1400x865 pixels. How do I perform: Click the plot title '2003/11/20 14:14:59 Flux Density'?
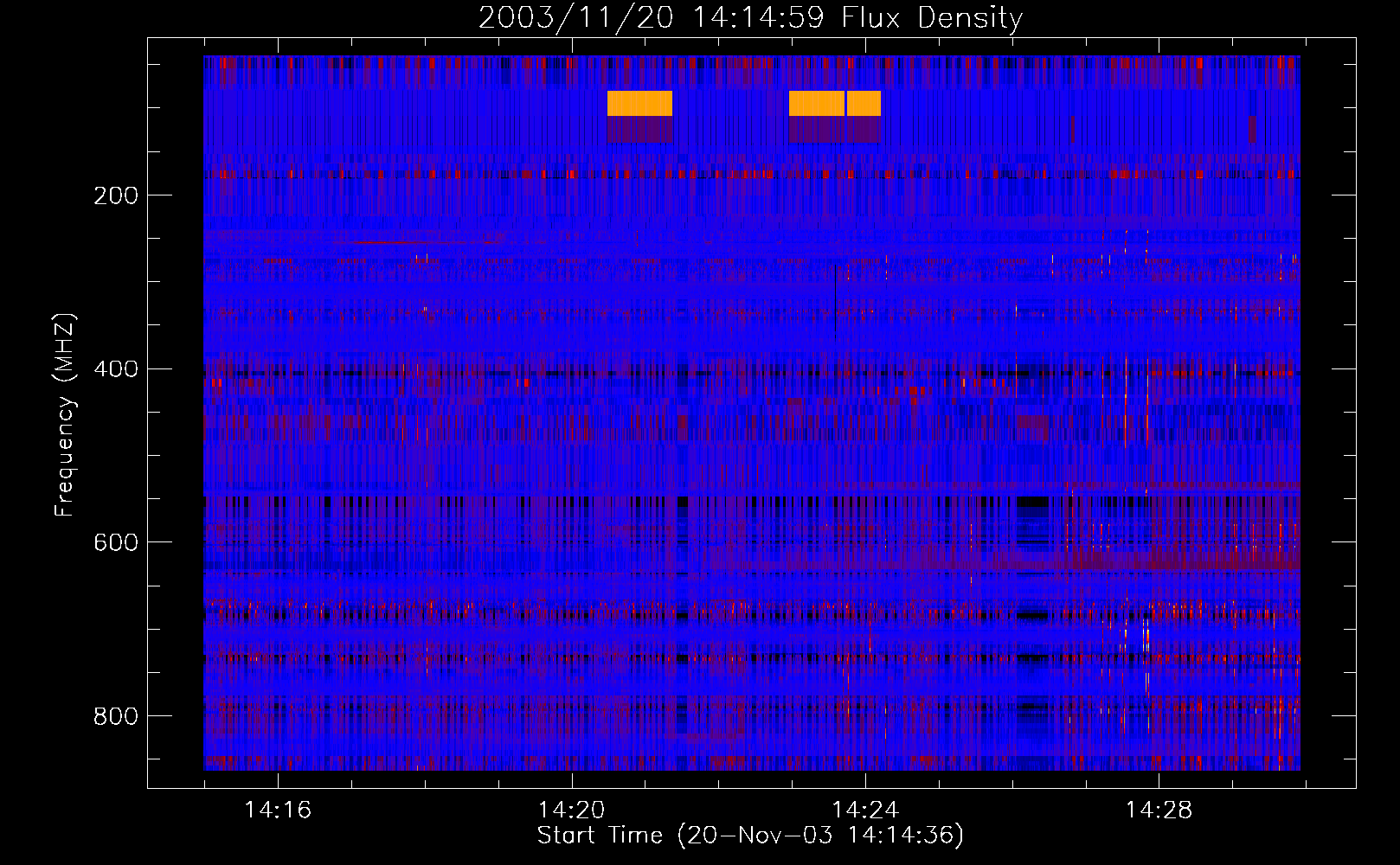pos(750,18)
